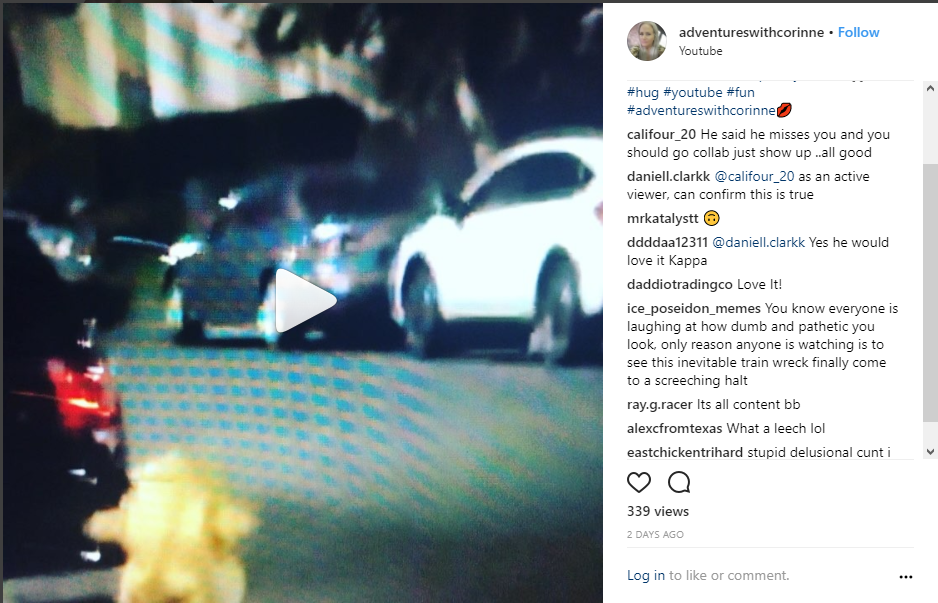This screenshot has height=603, width=938.
Task: Play the video with the play button
Action: [x=305, y=300]
